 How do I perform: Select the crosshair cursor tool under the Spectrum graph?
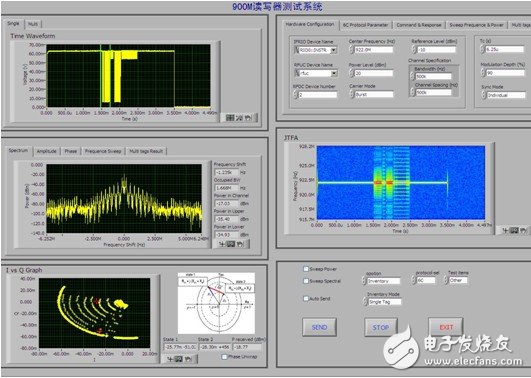tap(222, 244)
